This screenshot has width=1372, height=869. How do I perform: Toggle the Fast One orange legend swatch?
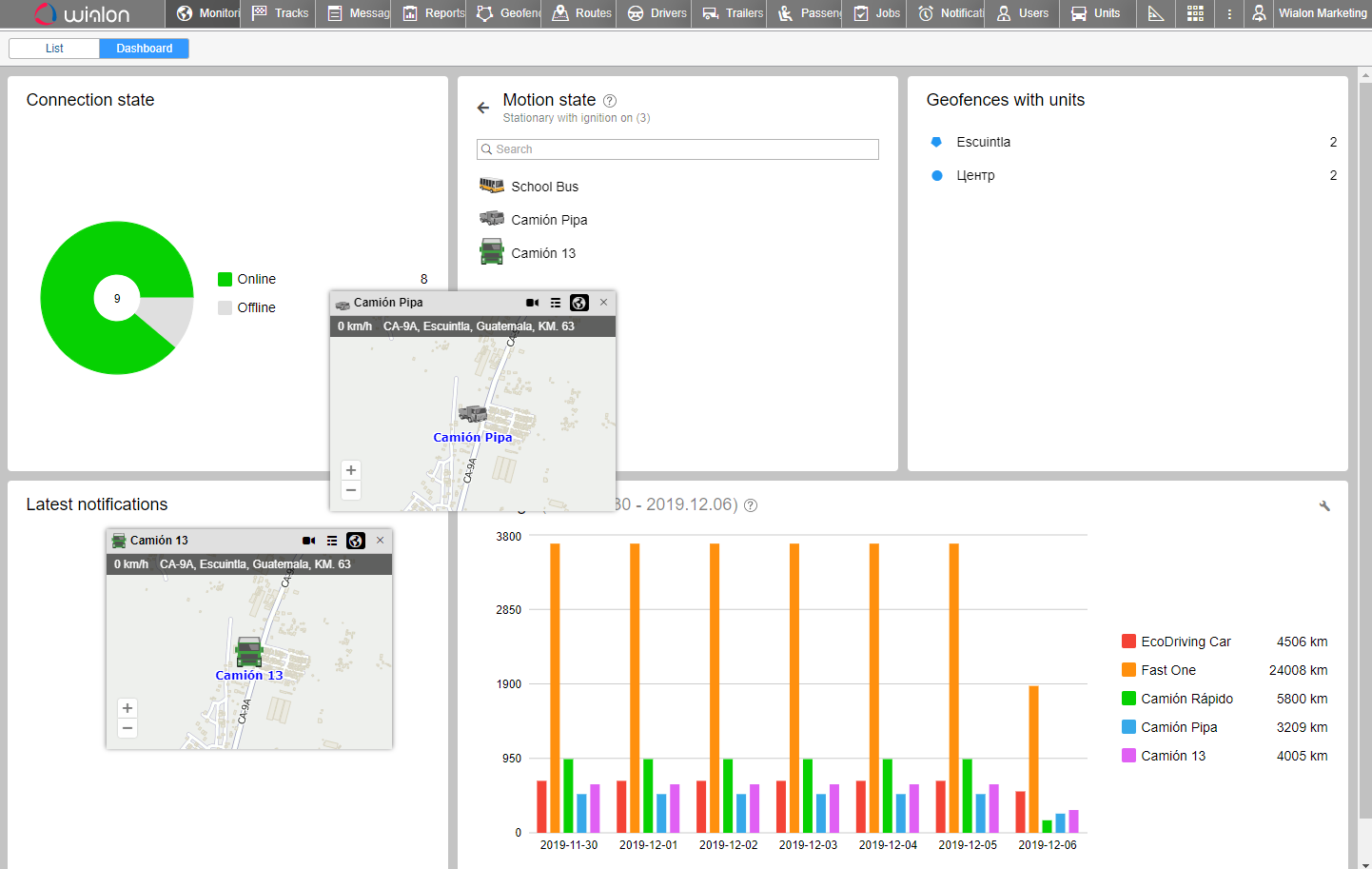pos(1128,670)
